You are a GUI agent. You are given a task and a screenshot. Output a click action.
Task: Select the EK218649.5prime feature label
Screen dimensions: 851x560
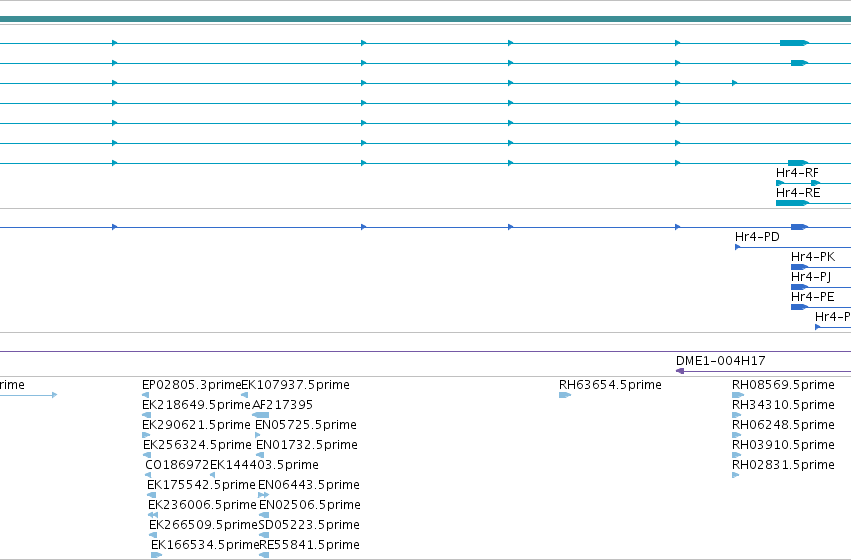(x=196, y=405)
